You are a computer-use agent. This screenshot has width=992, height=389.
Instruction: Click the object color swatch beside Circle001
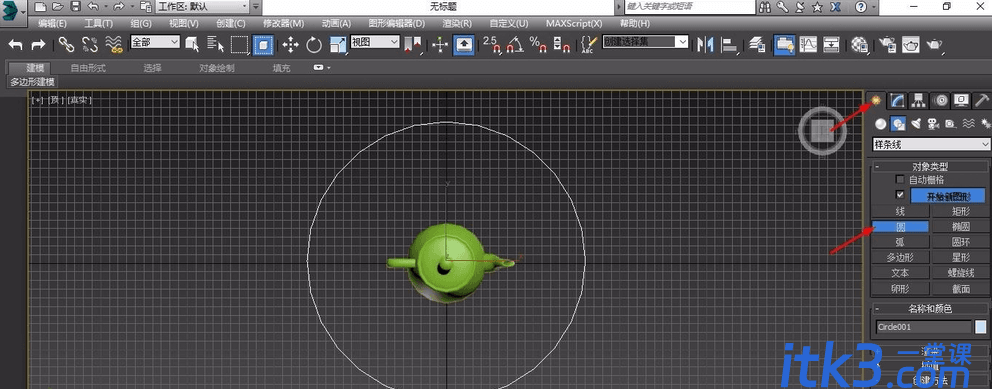(x=981, y=327)
